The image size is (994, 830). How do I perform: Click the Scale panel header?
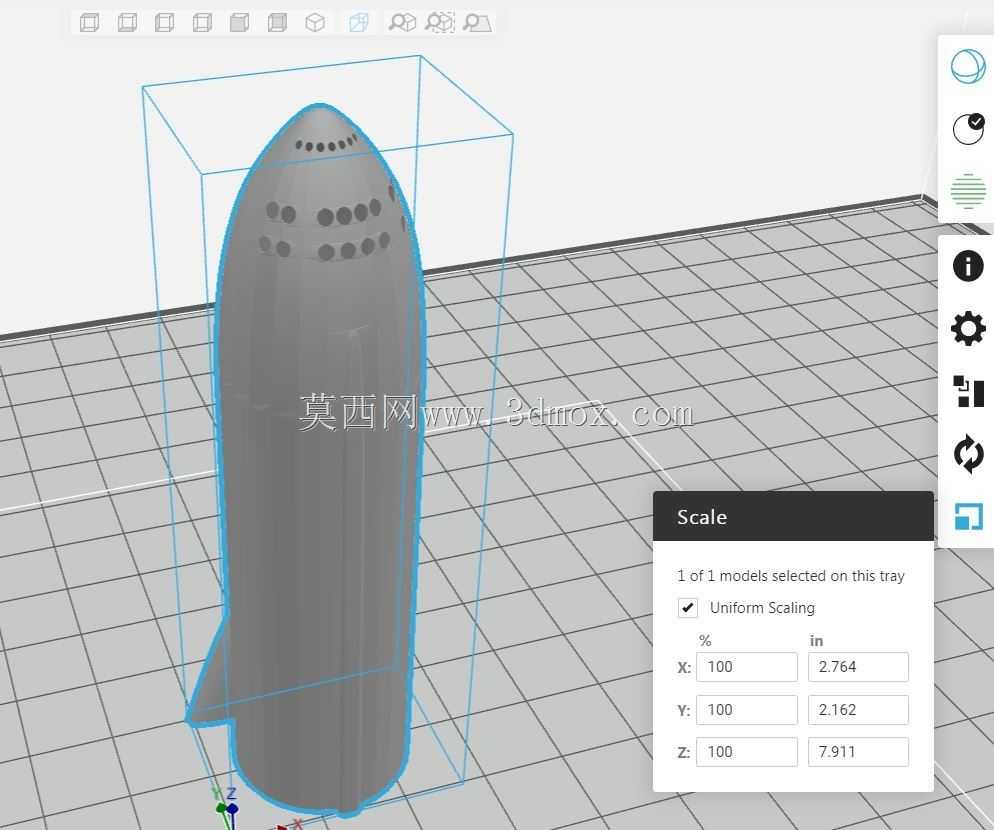pyautogui.click(x=793, y=516)
